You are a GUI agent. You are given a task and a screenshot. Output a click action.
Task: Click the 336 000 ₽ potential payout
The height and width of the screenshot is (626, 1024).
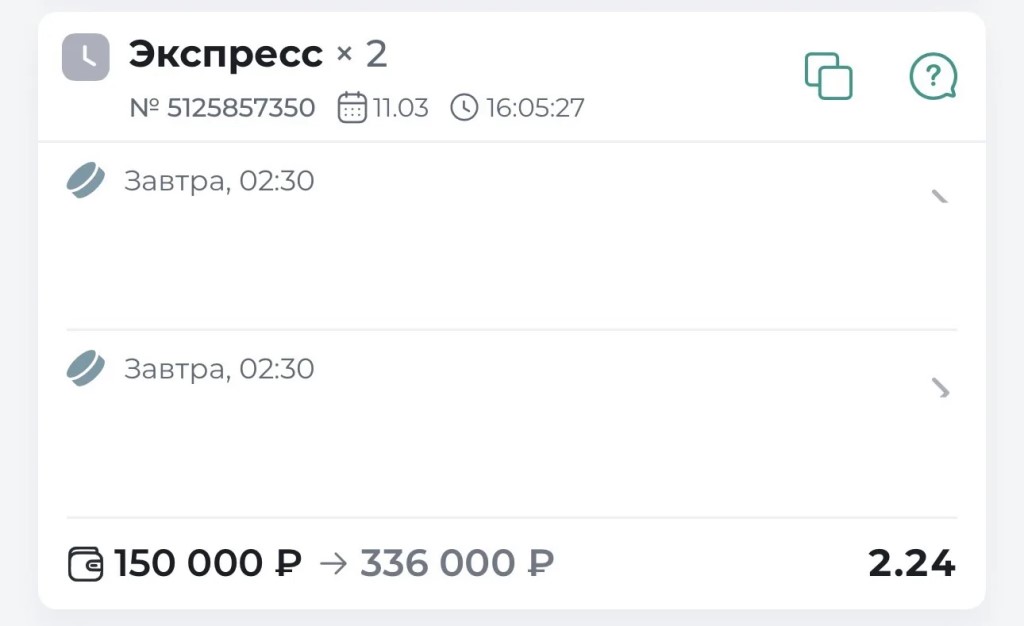[457, 564]
